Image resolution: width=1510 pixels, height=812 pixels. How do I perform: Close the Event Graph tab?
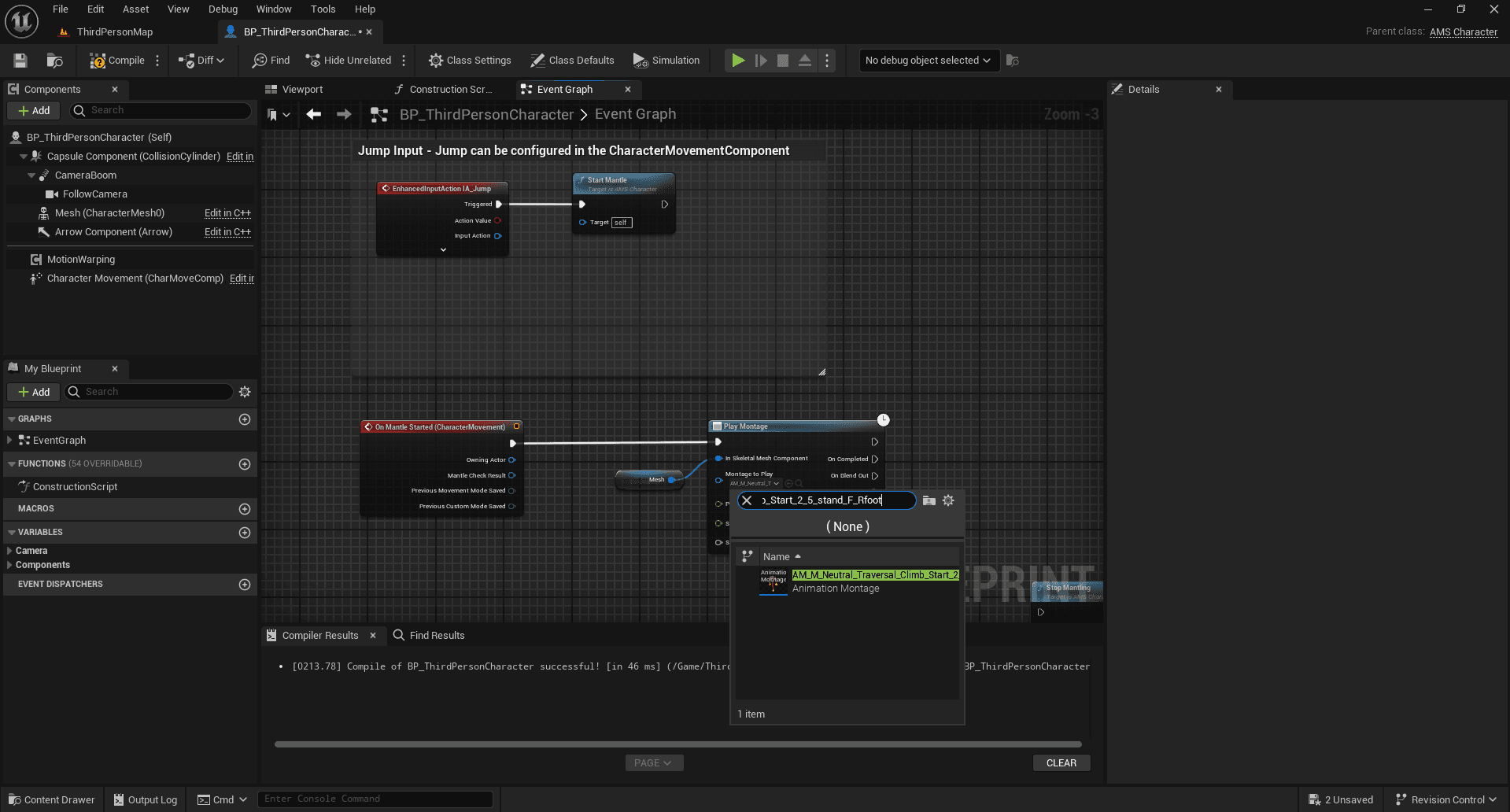[627, 90]
